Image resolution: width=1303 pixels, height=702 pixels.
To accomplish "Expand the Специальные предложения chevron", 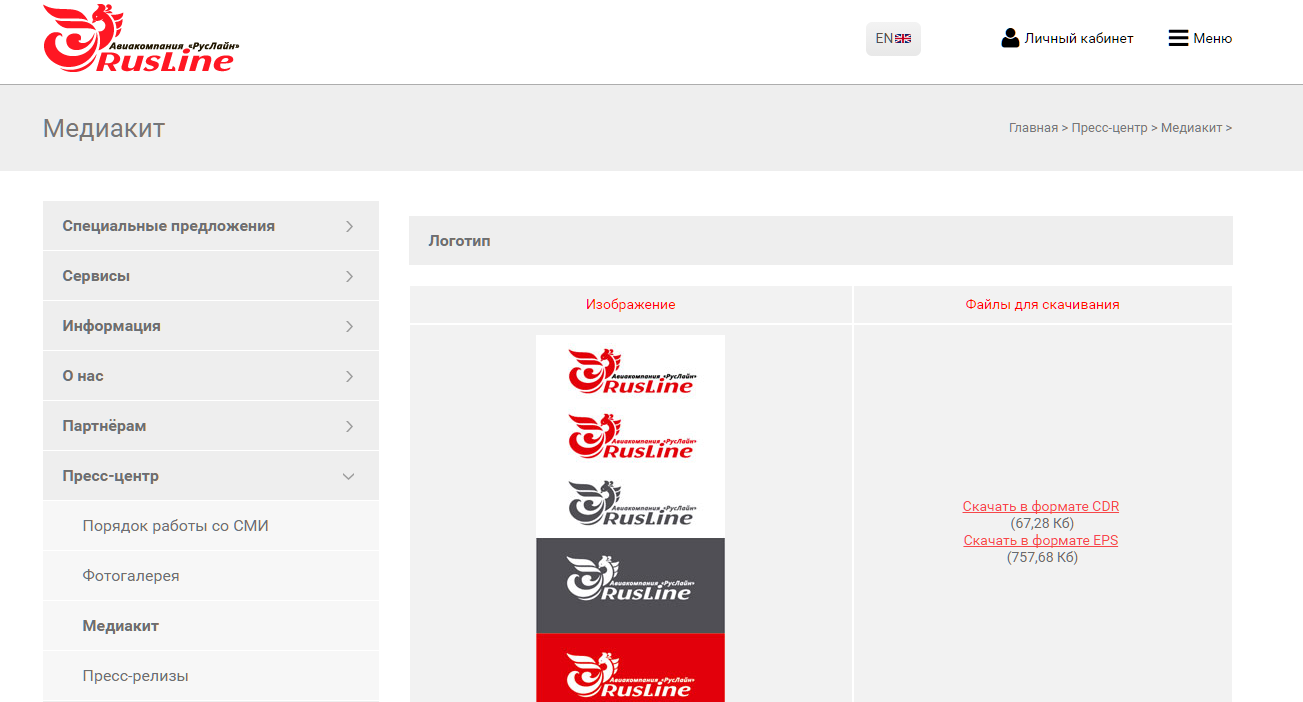I will coord(349,226).
